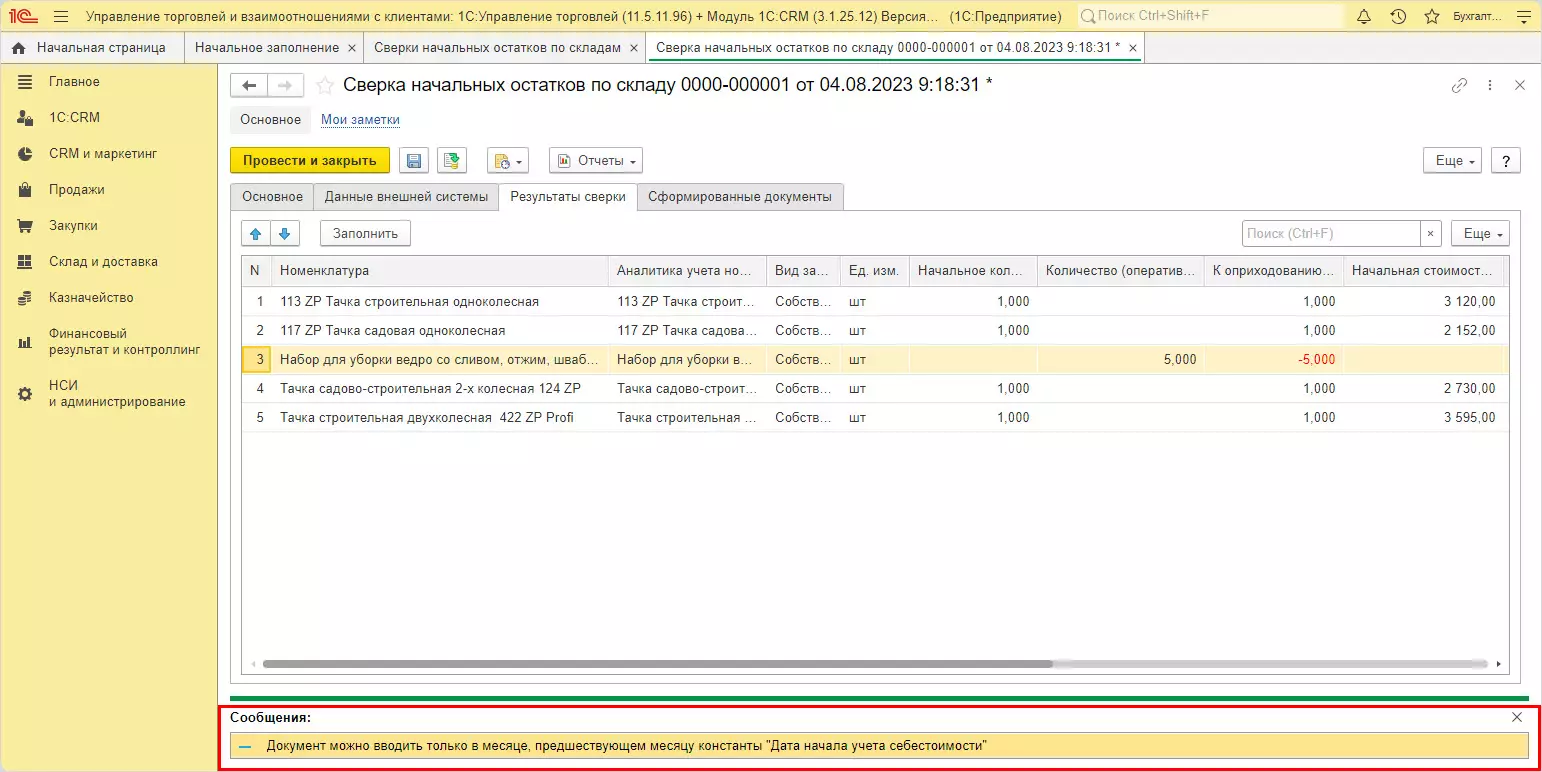This screenshot has height=772, width=1542.
Task: Open the Мои заметки link
Action: 360,120
